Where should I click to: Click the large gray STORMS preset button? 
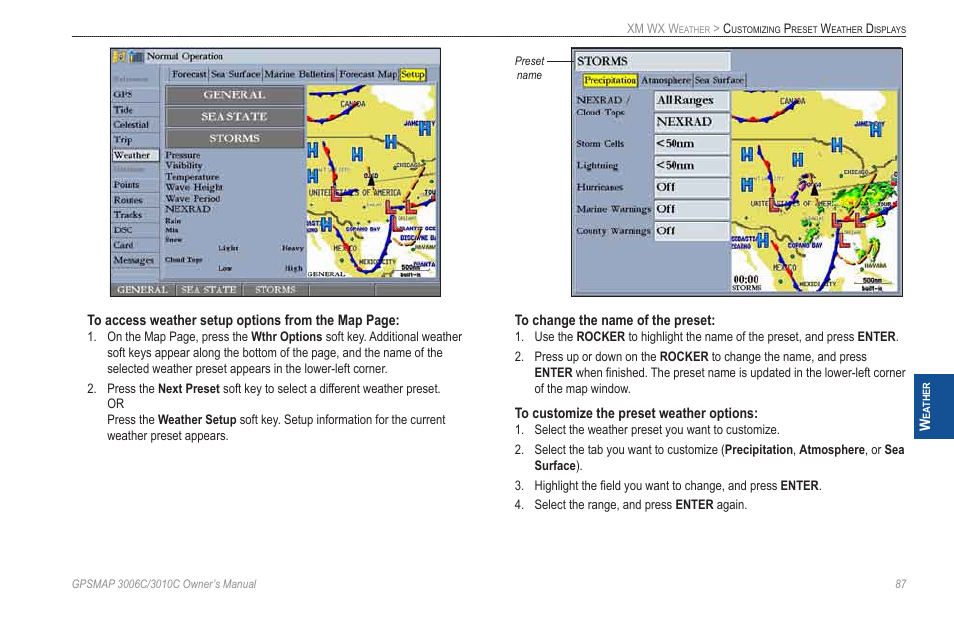point(234,138)
